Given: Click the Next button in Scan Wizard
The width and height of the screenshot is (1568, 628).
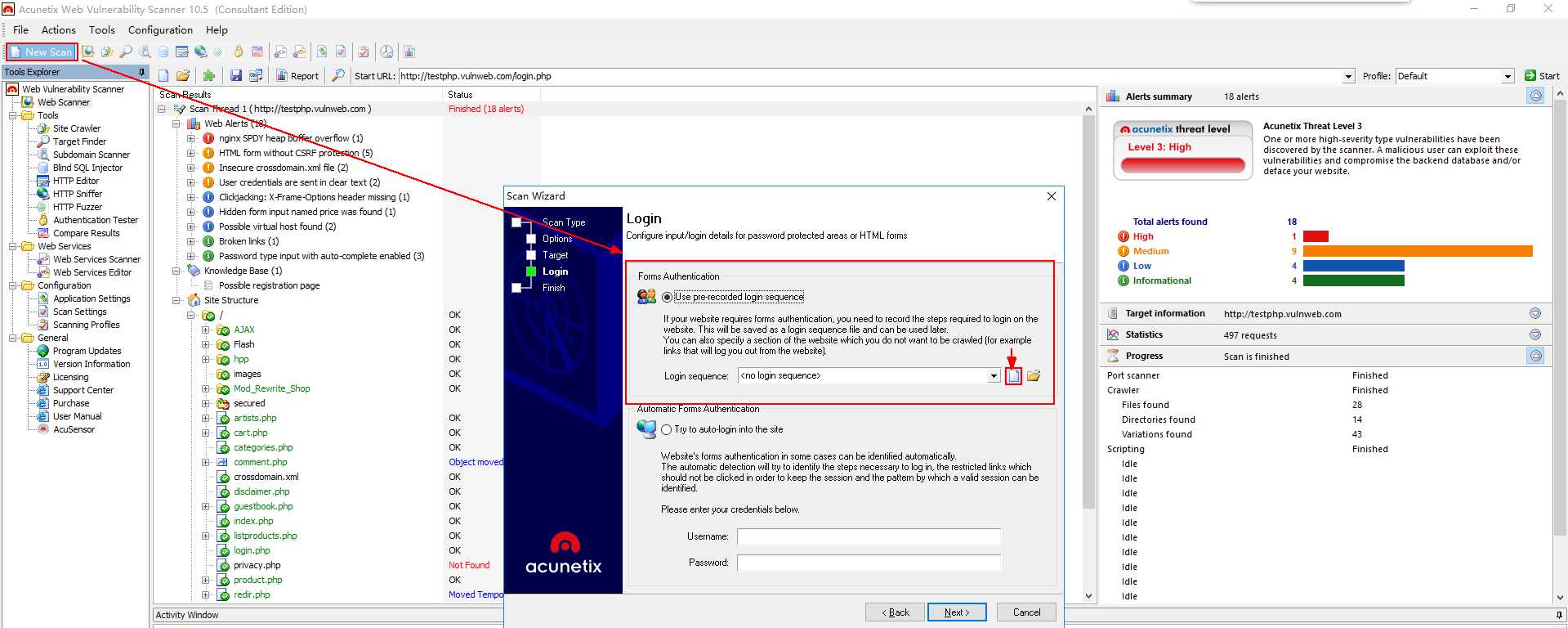Looking at the screenshot, I should 957,612.
